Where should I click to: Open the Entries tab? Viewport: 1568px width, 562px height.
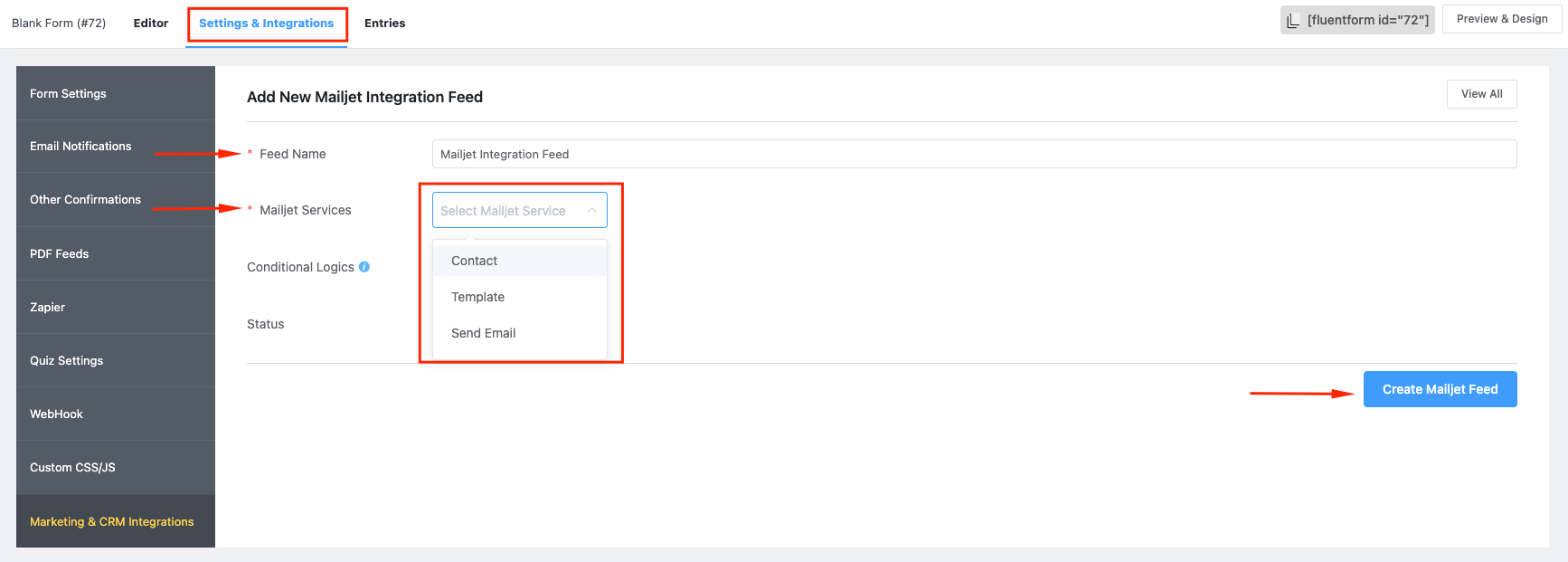pos(384,24)
